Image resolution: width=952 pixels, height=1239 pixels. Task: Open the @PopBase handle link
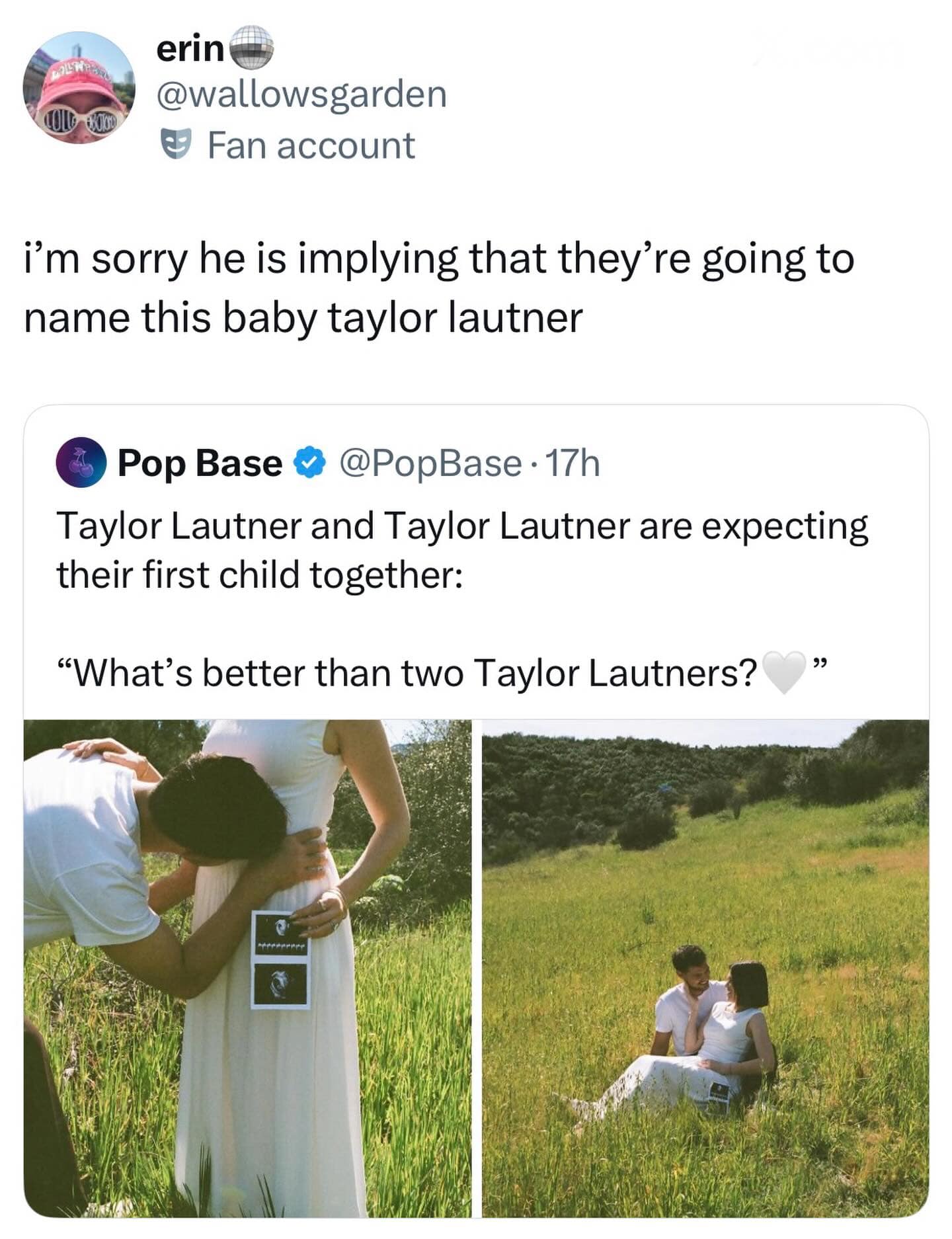click(x=430, y=463)
